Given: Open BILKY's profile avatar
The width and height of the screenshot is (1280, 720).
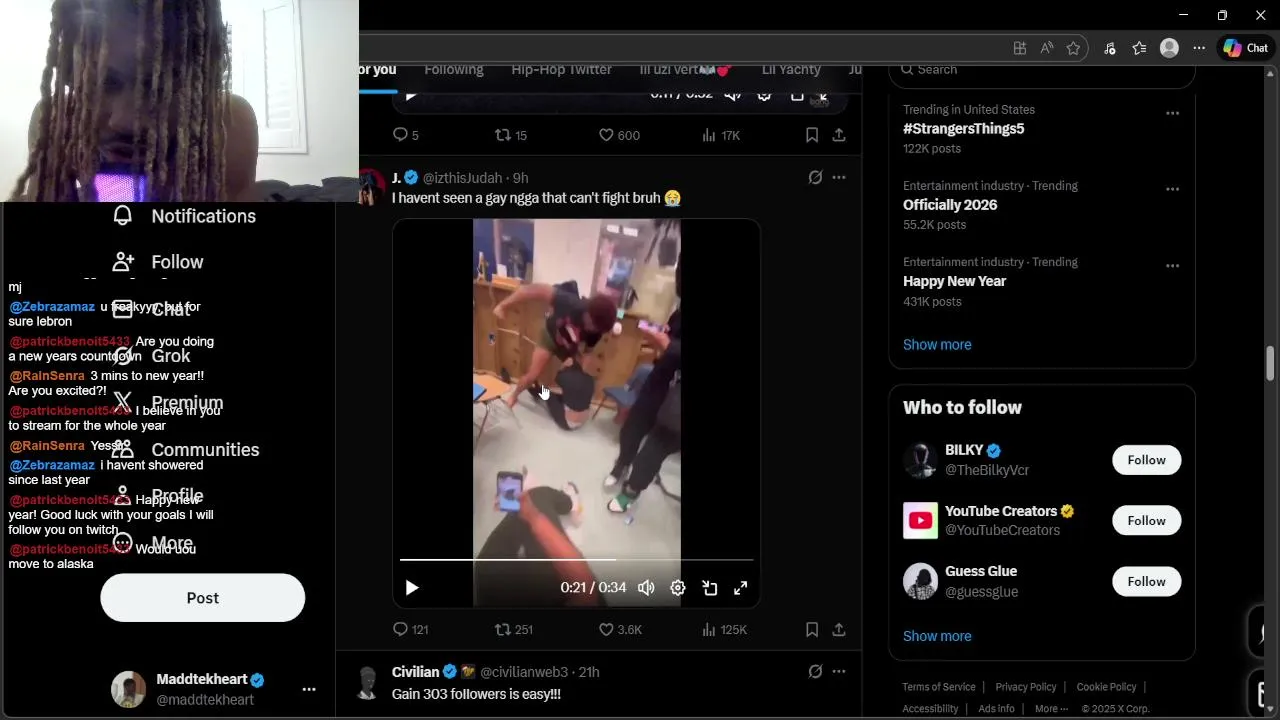Looking at the screenshot, I should point(920,460).
